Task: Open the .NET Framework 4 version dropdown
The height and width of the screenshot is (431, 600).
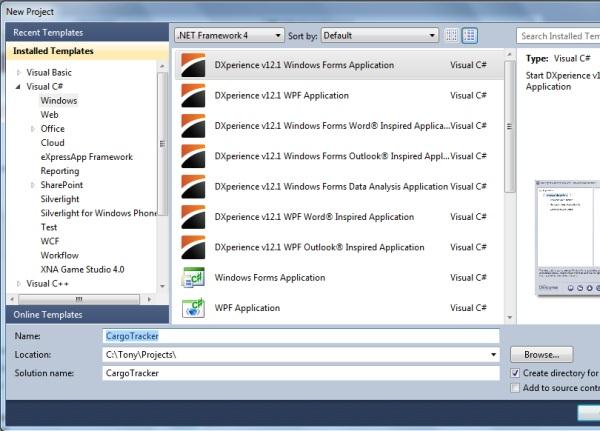Action: (229, 36)
